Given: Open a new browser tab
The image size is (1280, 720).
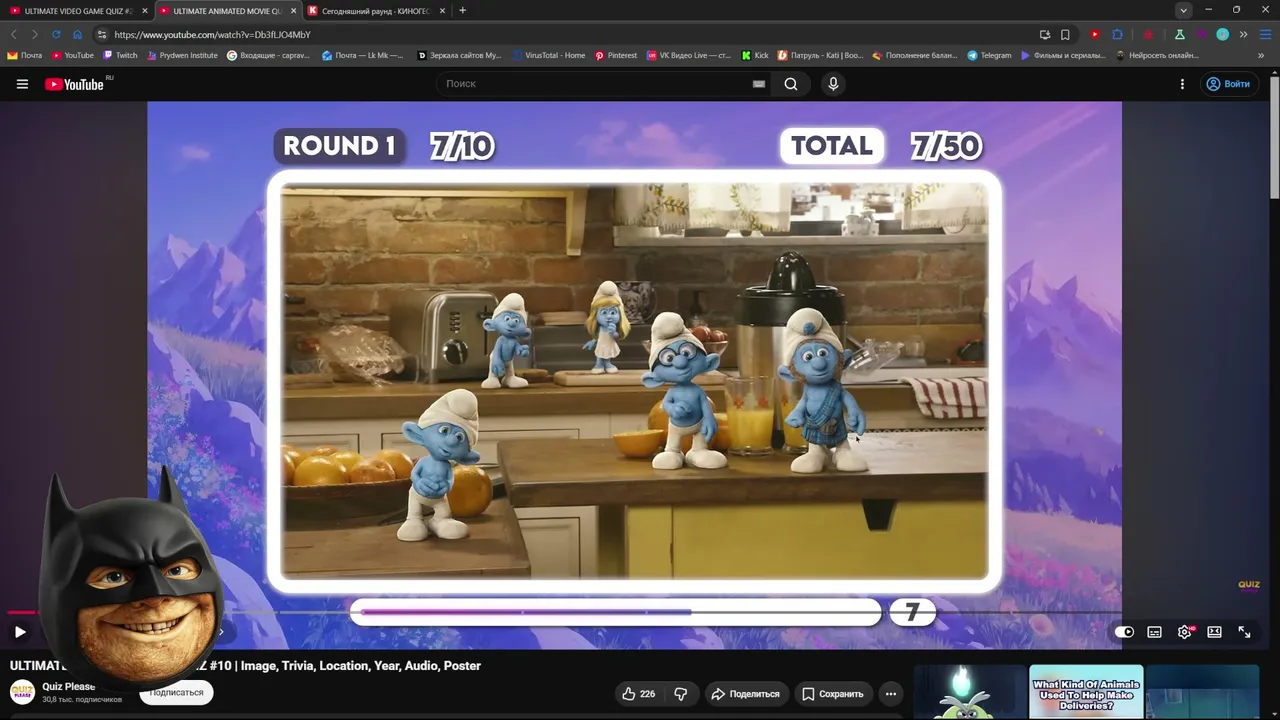Looking at the screenshot, I should pos(462,11).
